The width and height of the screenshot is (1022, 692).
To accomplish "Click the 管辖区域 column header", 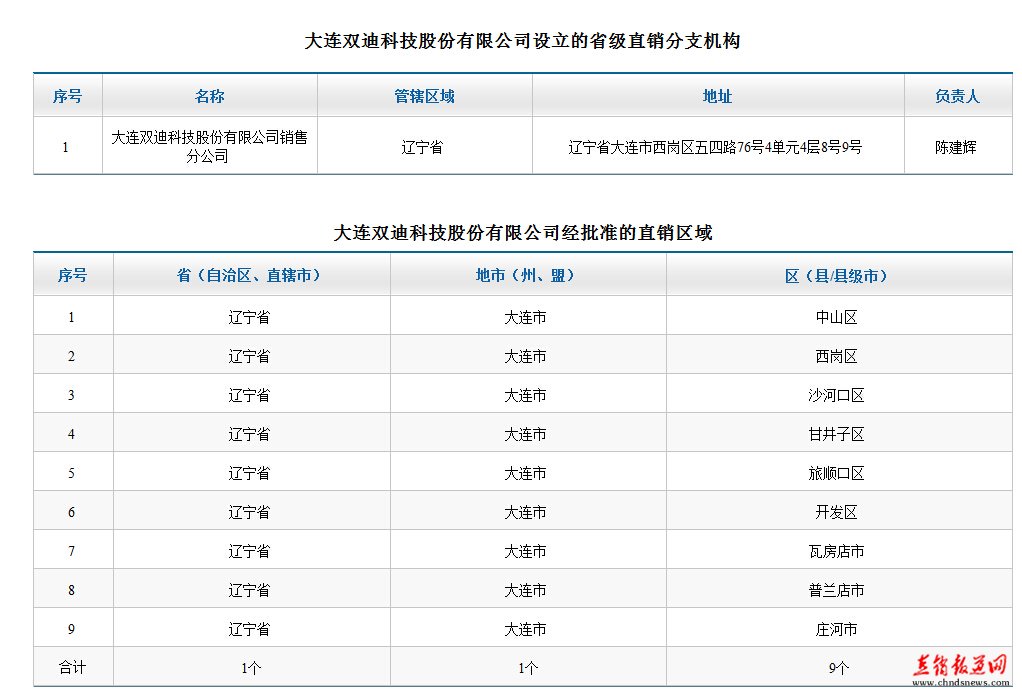I will [x=424, y=96].
